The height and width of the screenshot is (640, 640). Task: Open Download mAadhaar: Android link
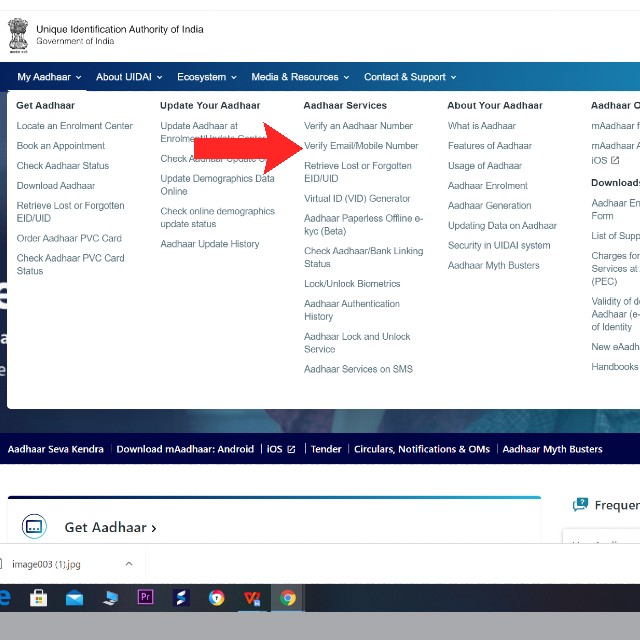pyautogui.click(x=185, y=449)
